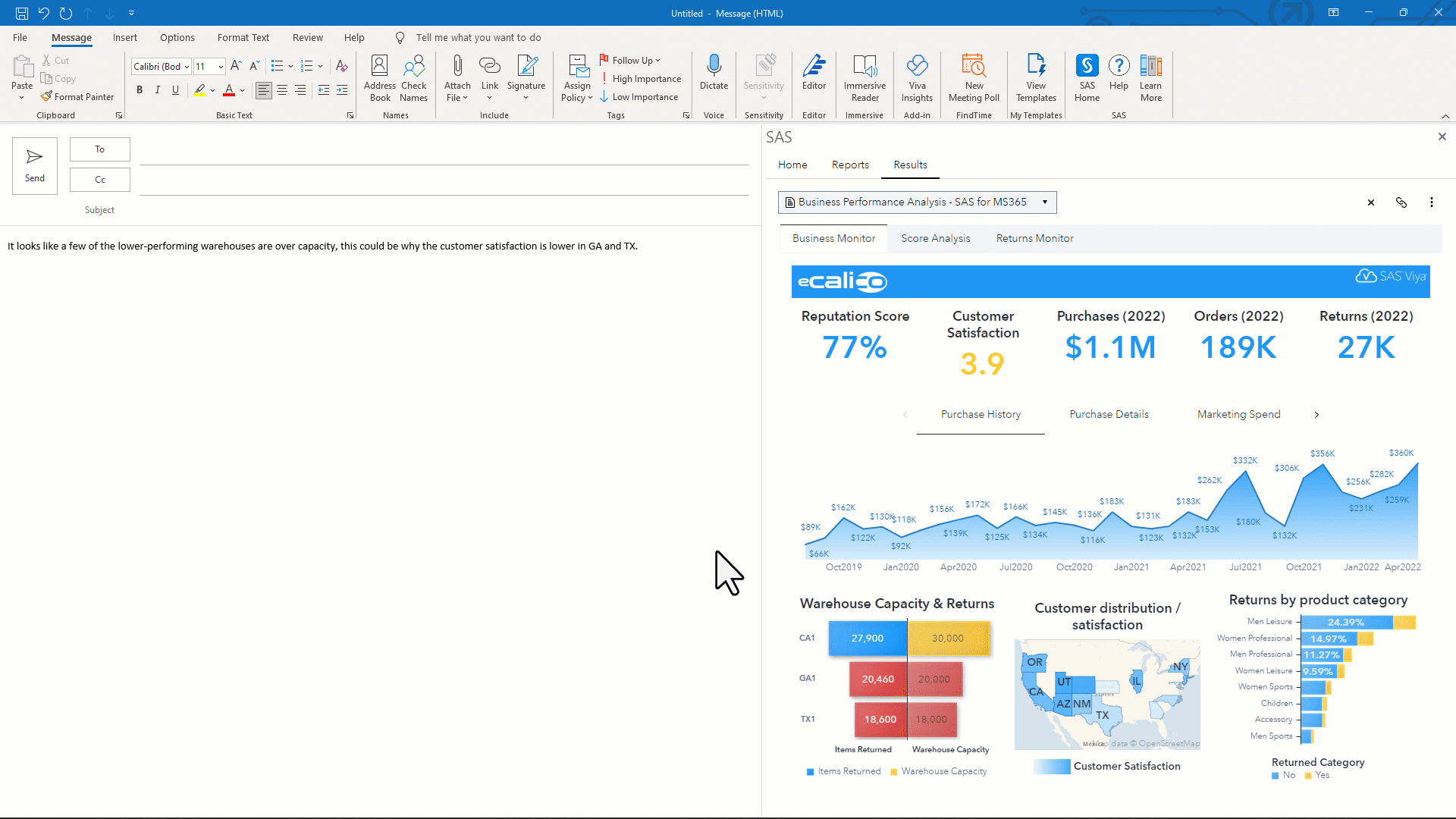Switch to Returns Monitor report tab
The width and height of the screenshot is (1456, 819).
(x=1034, y=238)
